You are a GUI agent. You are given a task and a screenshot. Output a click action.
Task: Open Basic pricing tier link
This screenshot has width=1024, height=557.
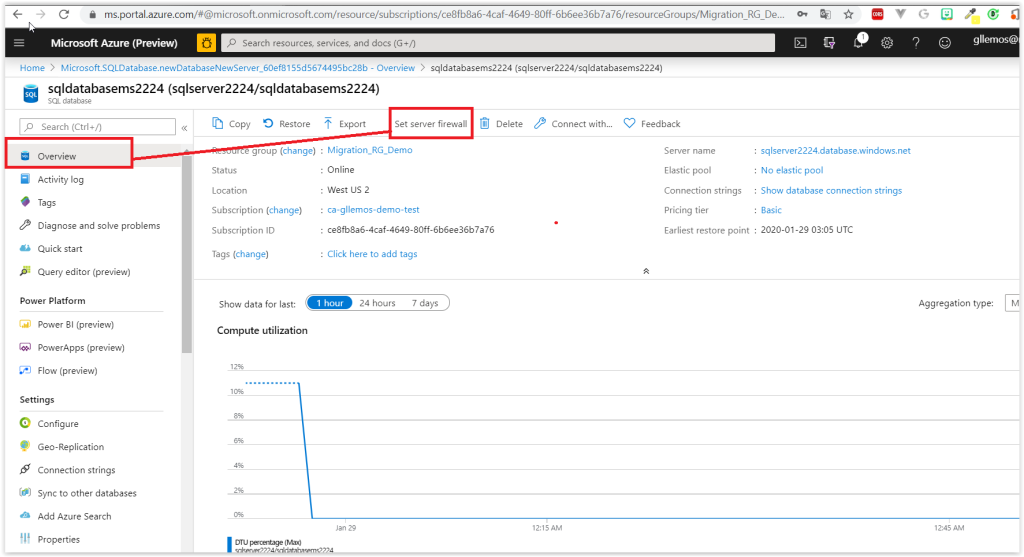click(x=771, y=210)
